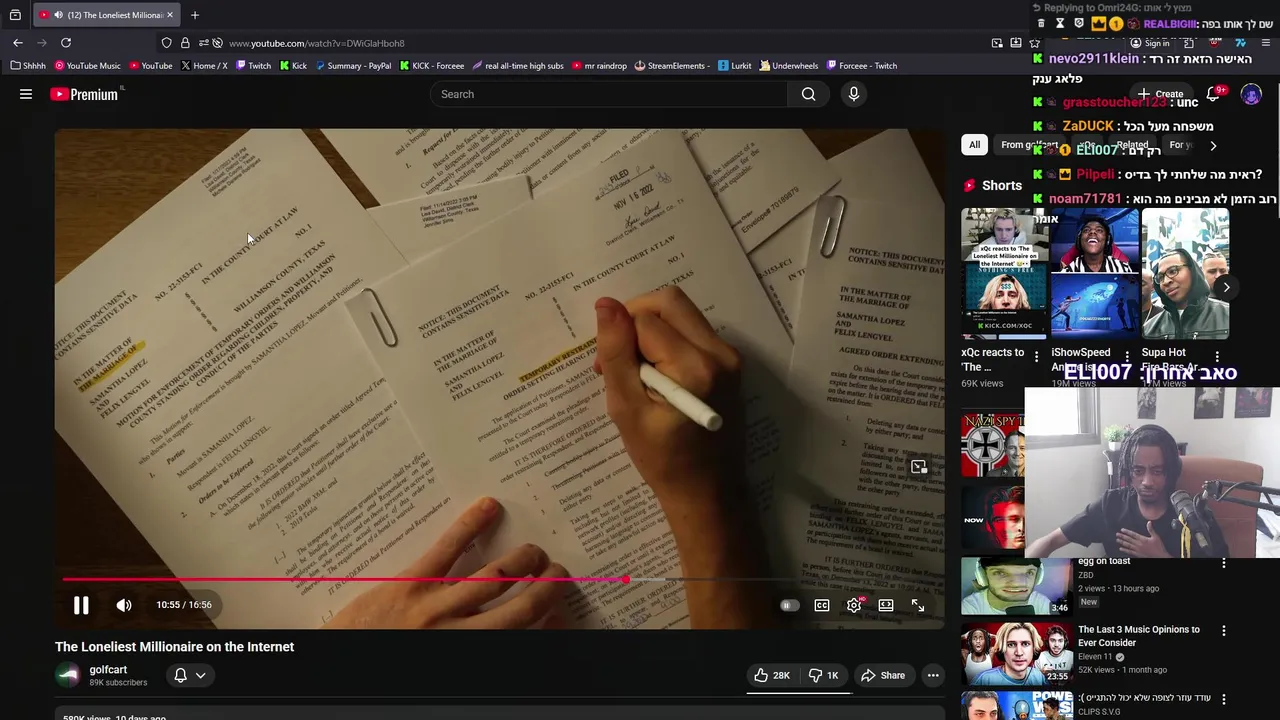Share this video

[x=883, y=675]
